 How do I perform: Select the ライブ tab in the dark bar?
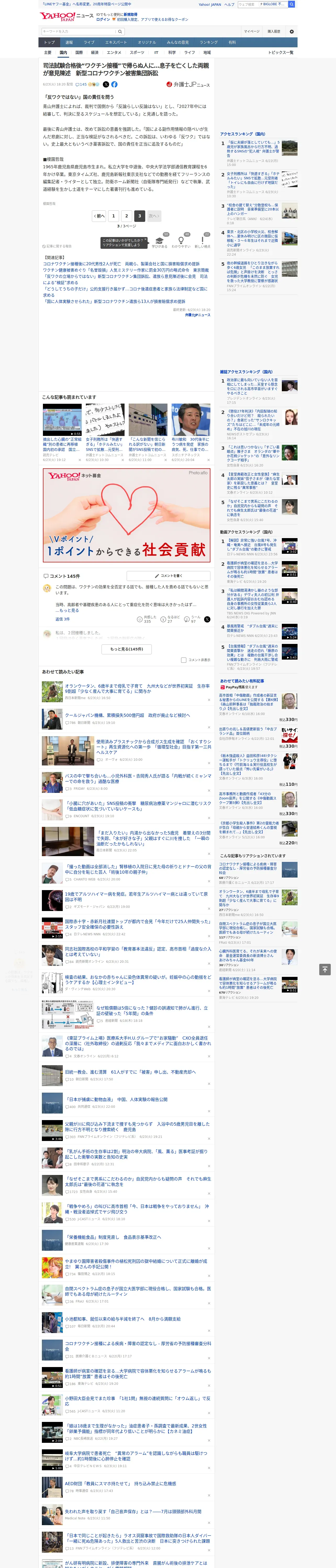(x=89, y=42)
